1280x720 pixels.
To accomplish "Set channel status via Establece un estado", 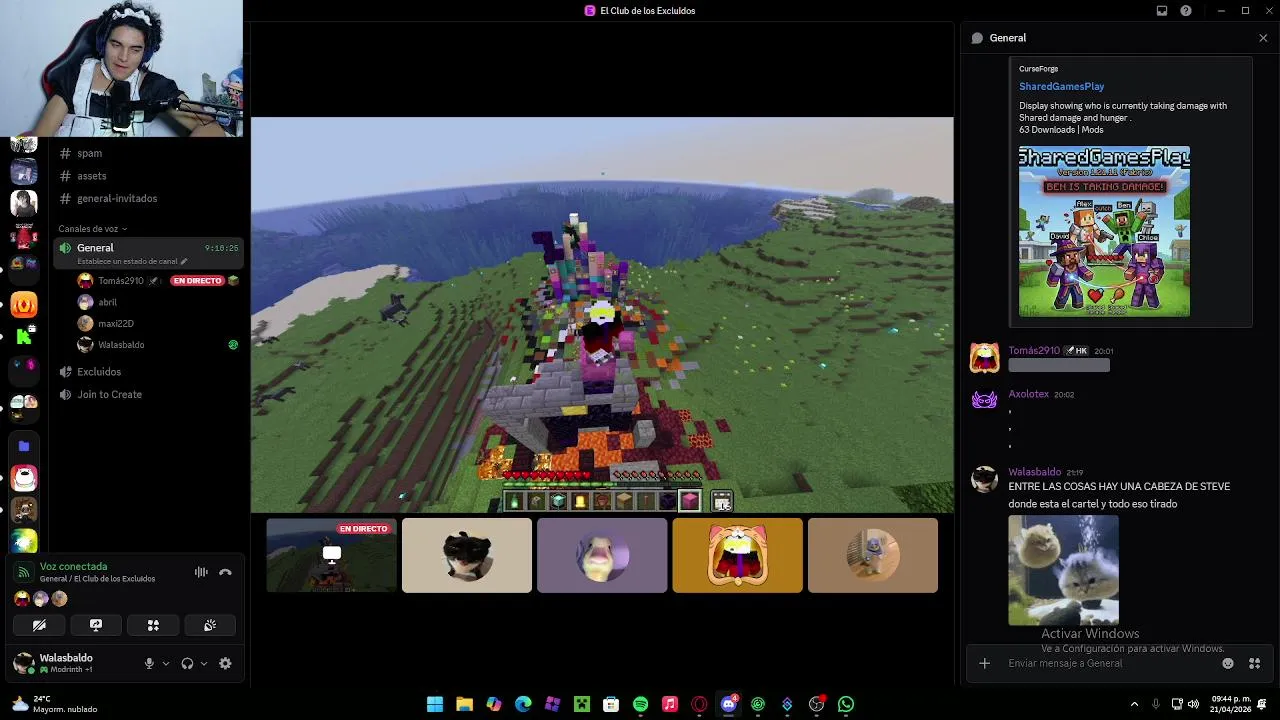I will (132, 261).
